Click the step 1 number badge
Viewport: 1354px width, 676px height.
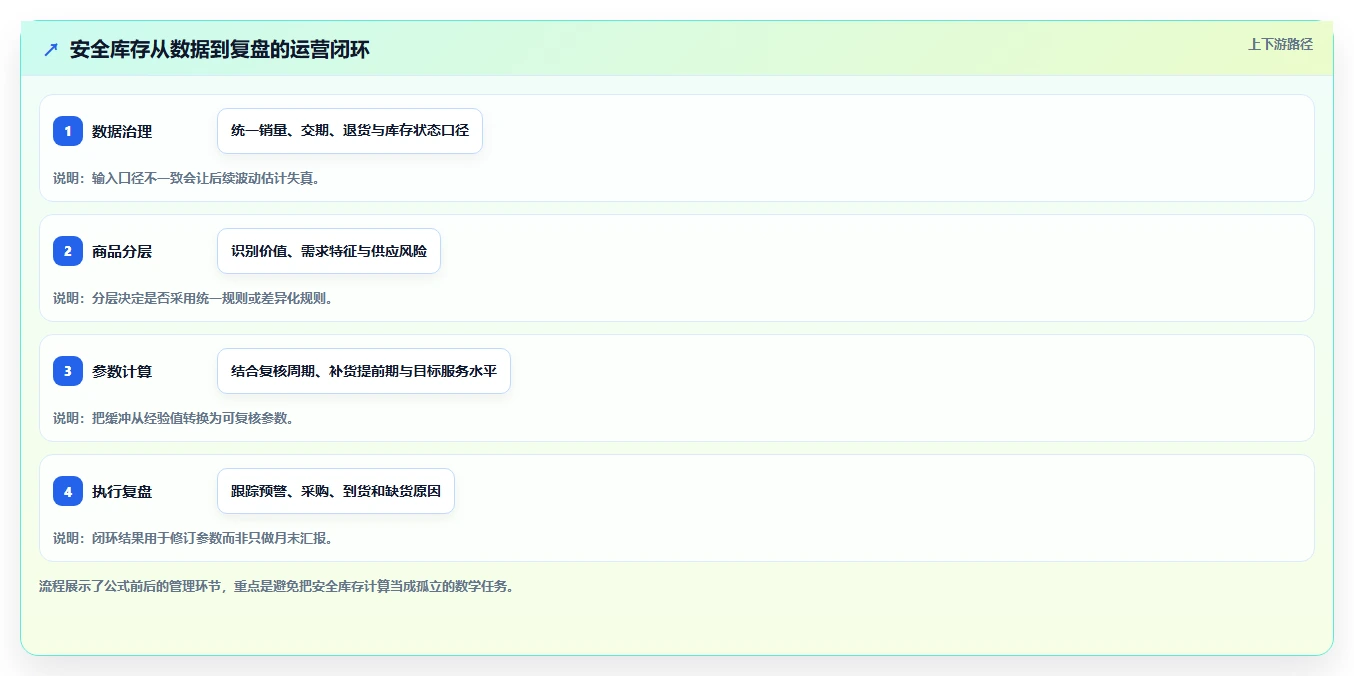(68, 131)
